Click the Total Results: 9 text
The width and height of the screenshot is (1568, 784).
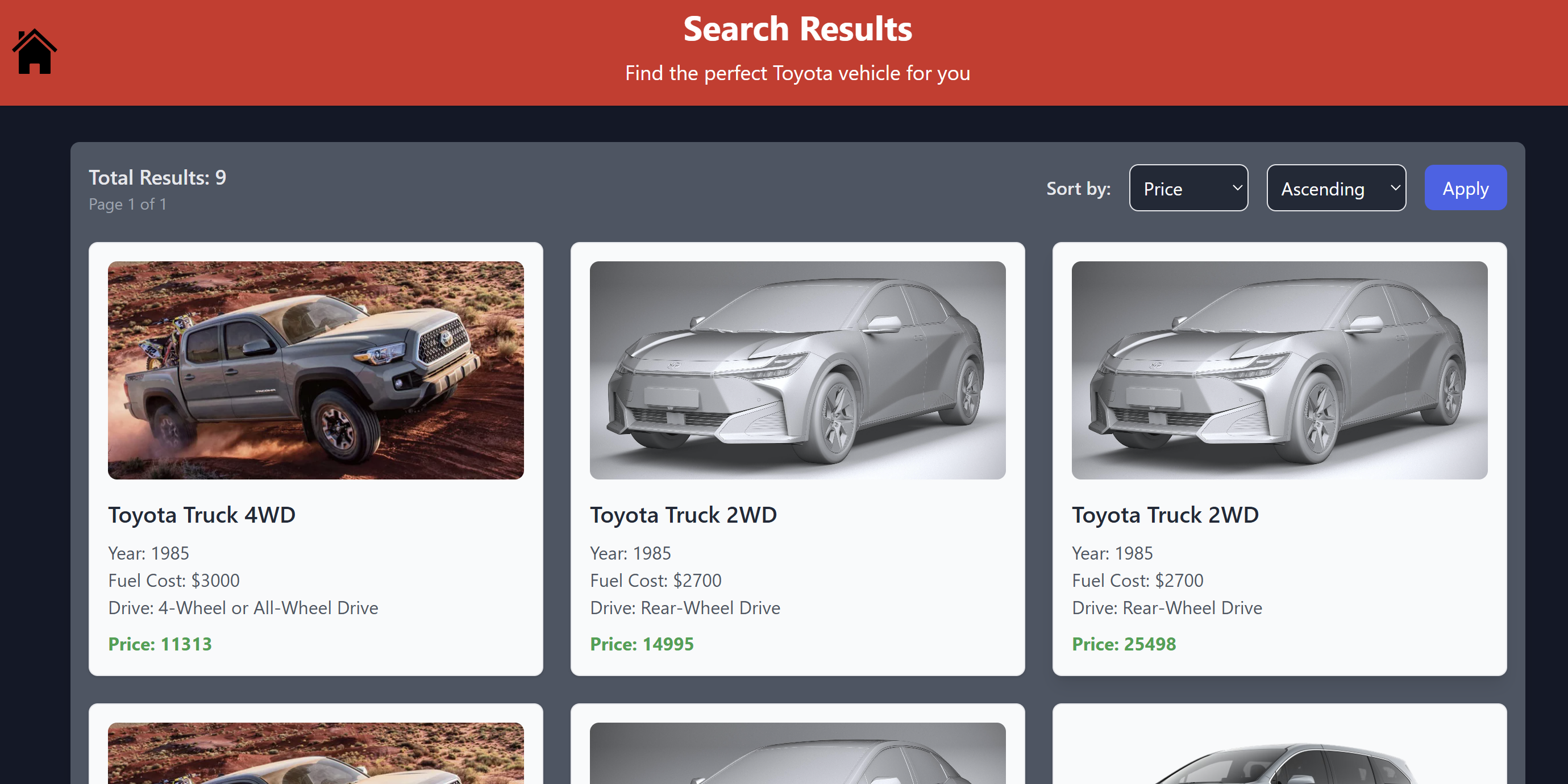157,177
